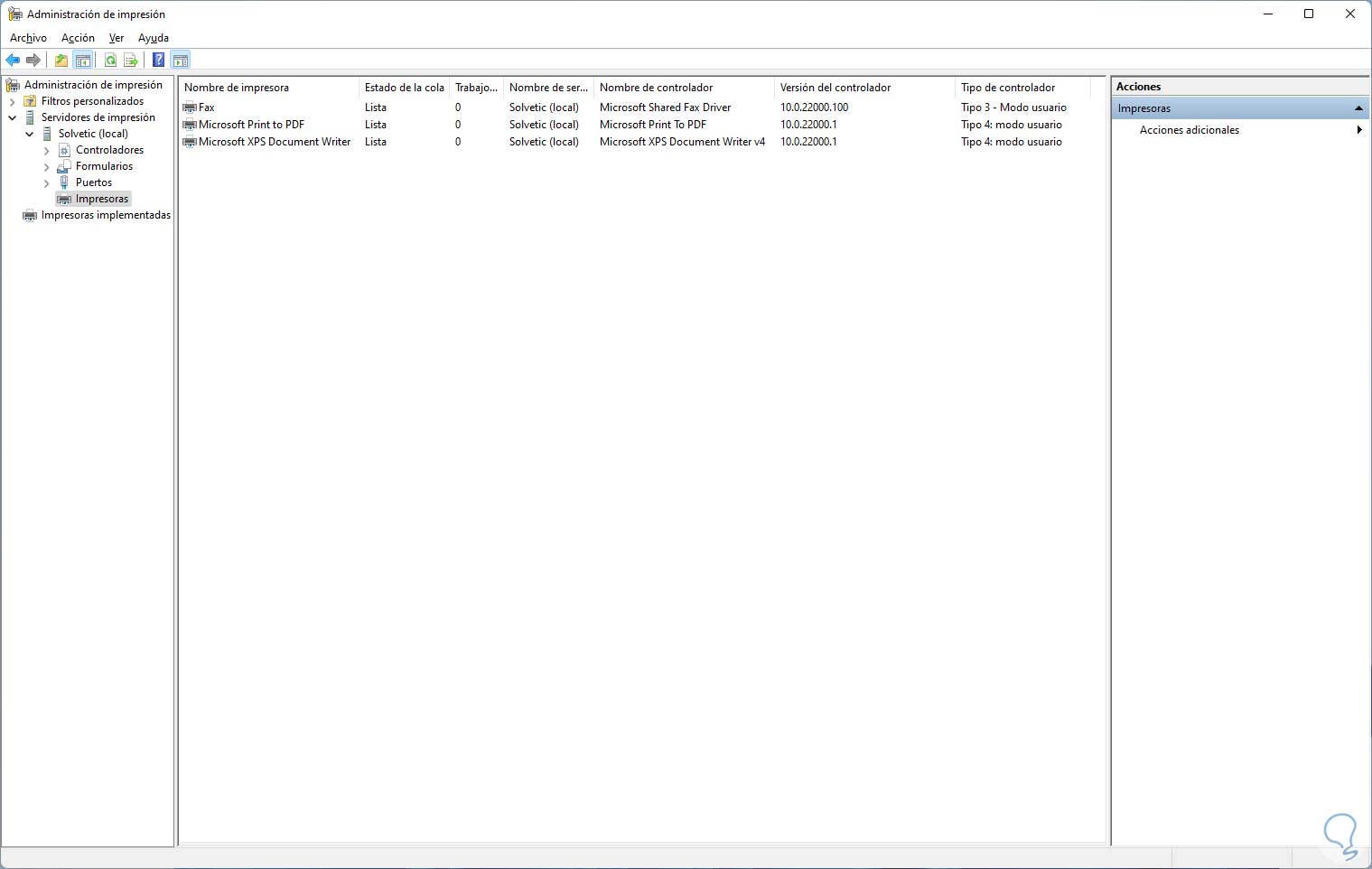The height and width of the screenshot is (869, 1372).
Task: Click the Lista status in the Fax row
Action: [x=376, y=107]
